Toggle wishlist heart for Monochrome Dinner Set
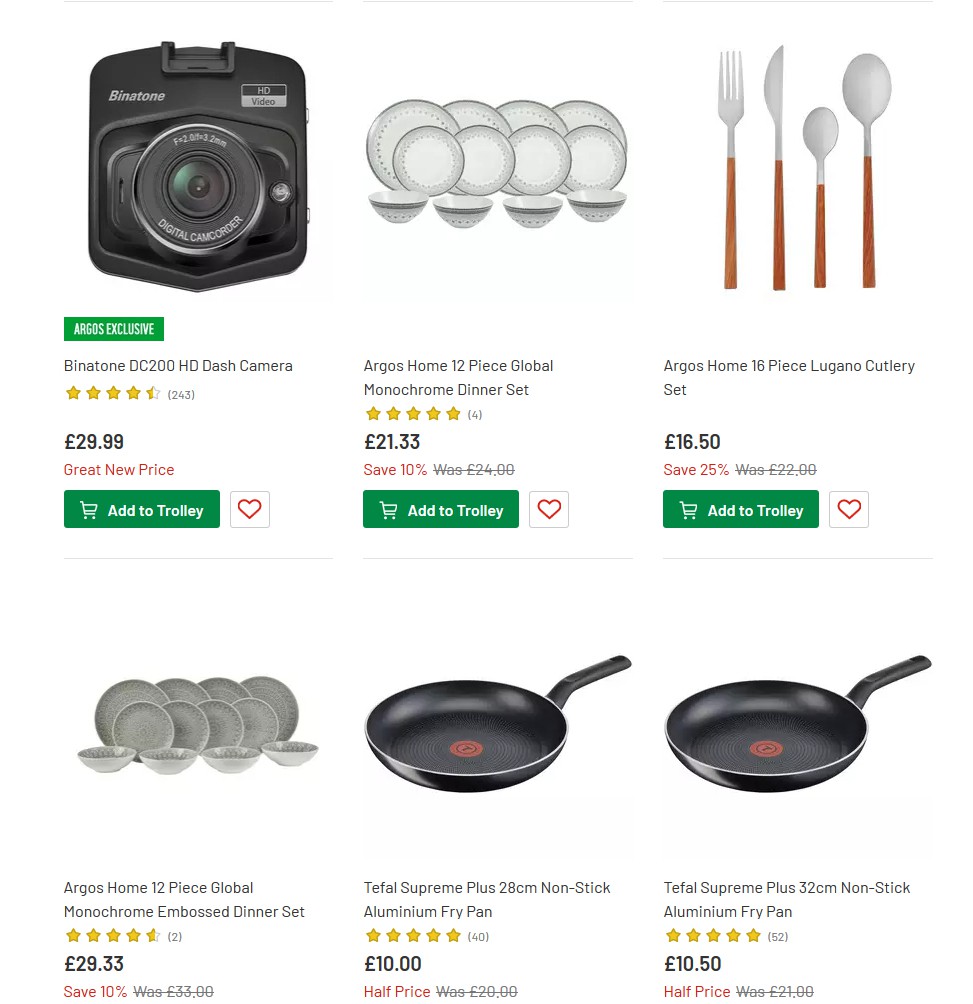973x1004 pixels. 548,509
